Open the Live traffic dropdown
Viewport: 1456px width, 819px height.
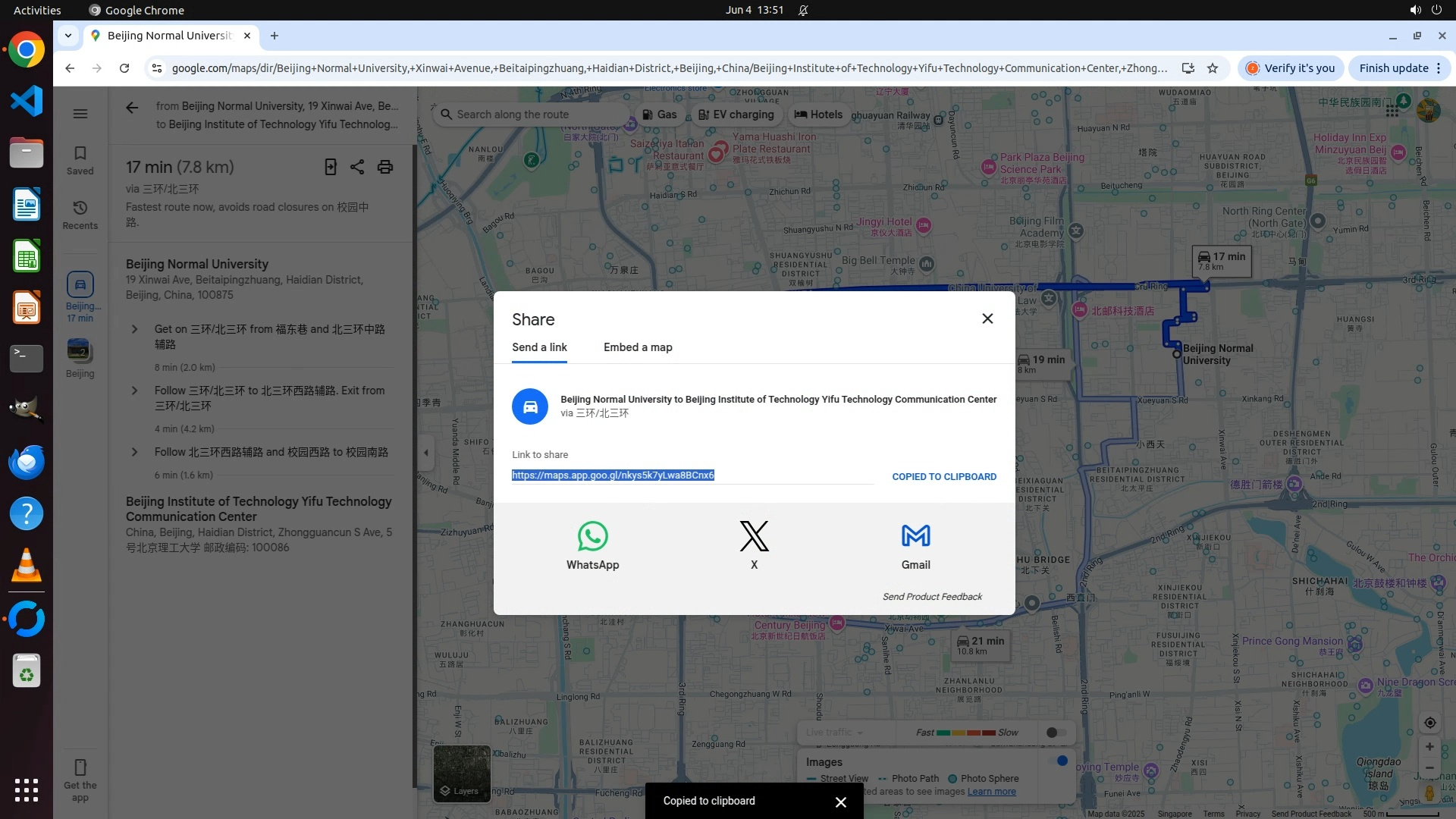(834, 733)
